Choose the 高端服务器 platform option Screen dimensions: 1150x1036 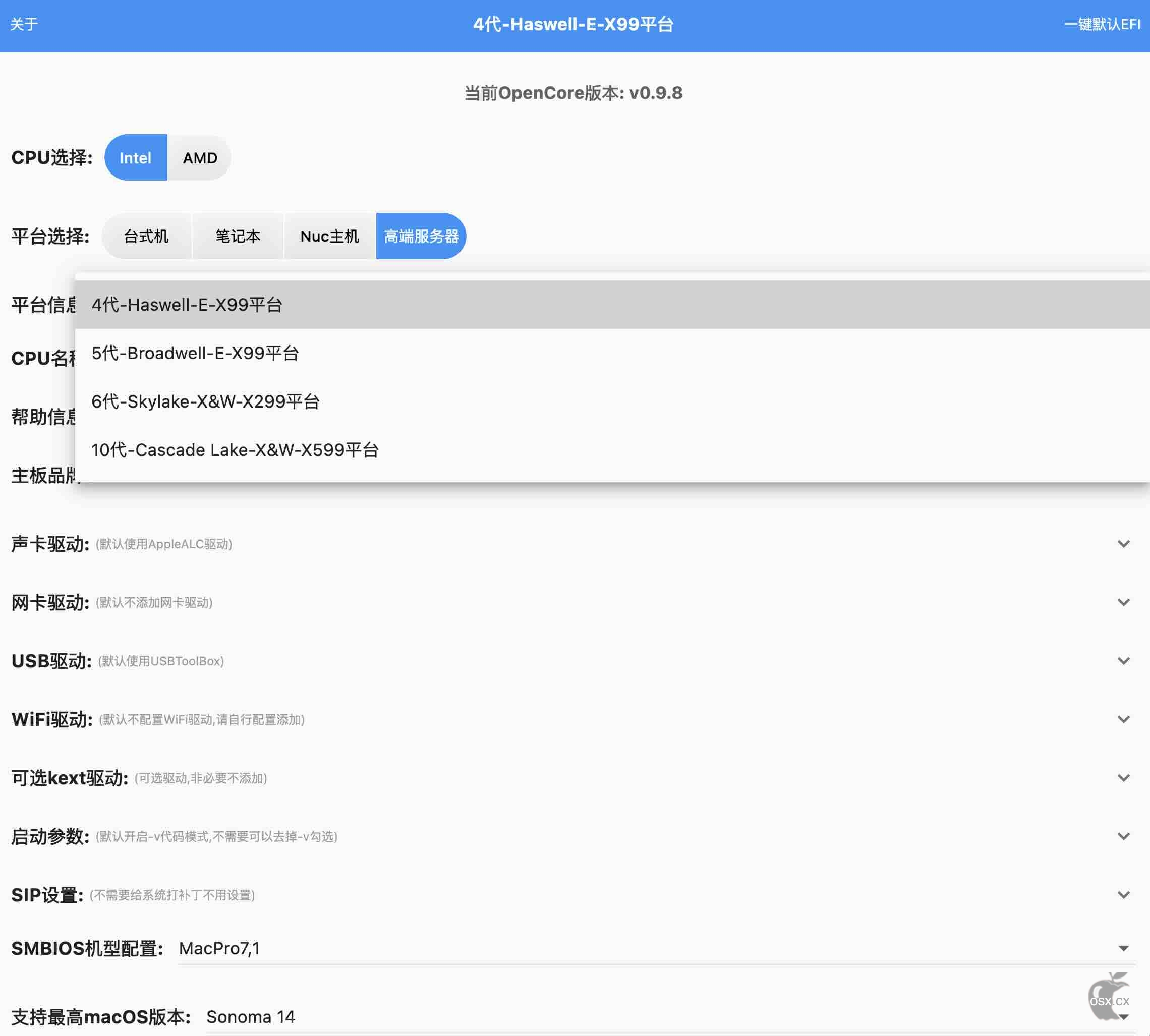click(421, 236)
